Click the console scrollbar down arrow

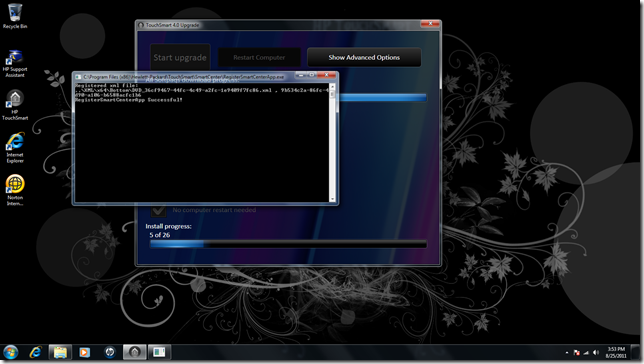(332, 199)
